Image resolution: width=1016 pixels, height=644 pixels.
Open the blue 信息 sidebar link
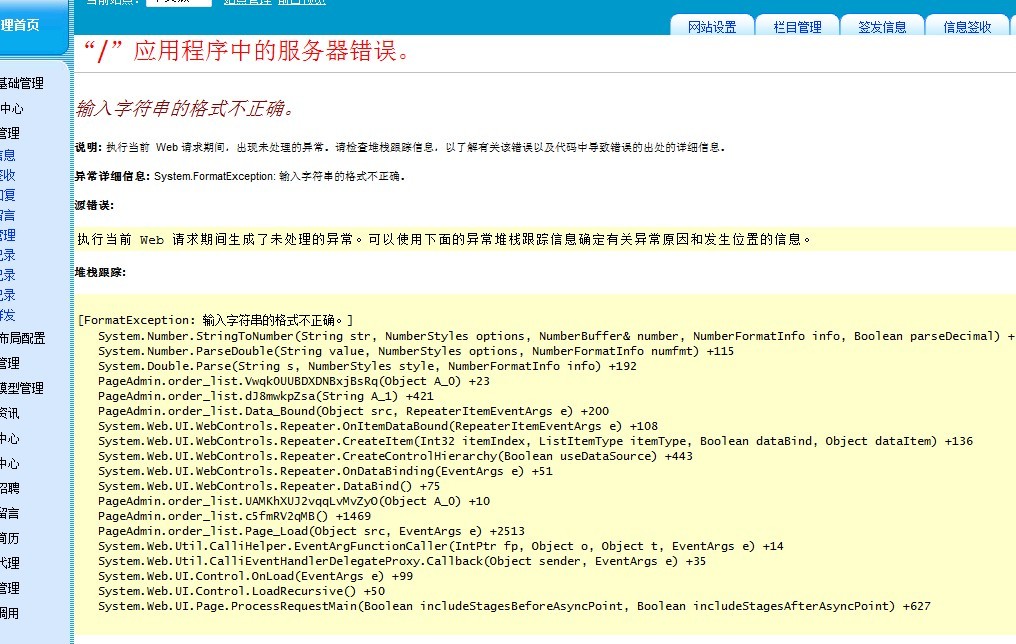tap(8, 155)
